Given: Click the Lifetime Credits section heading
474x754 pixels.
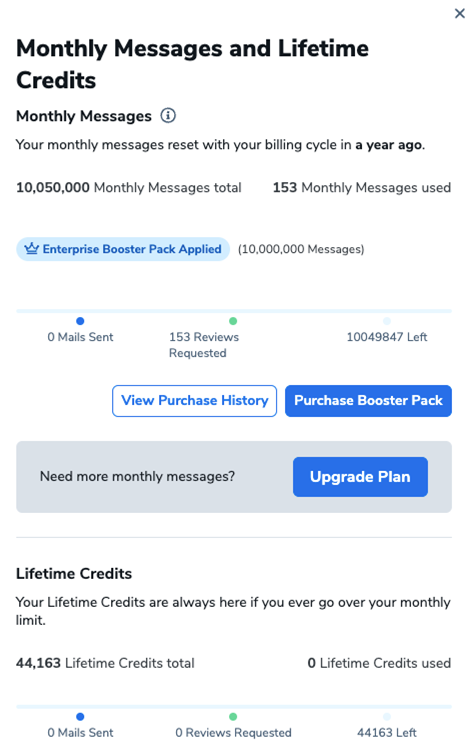Looking at the screenshot, I should tap(74, 573).
